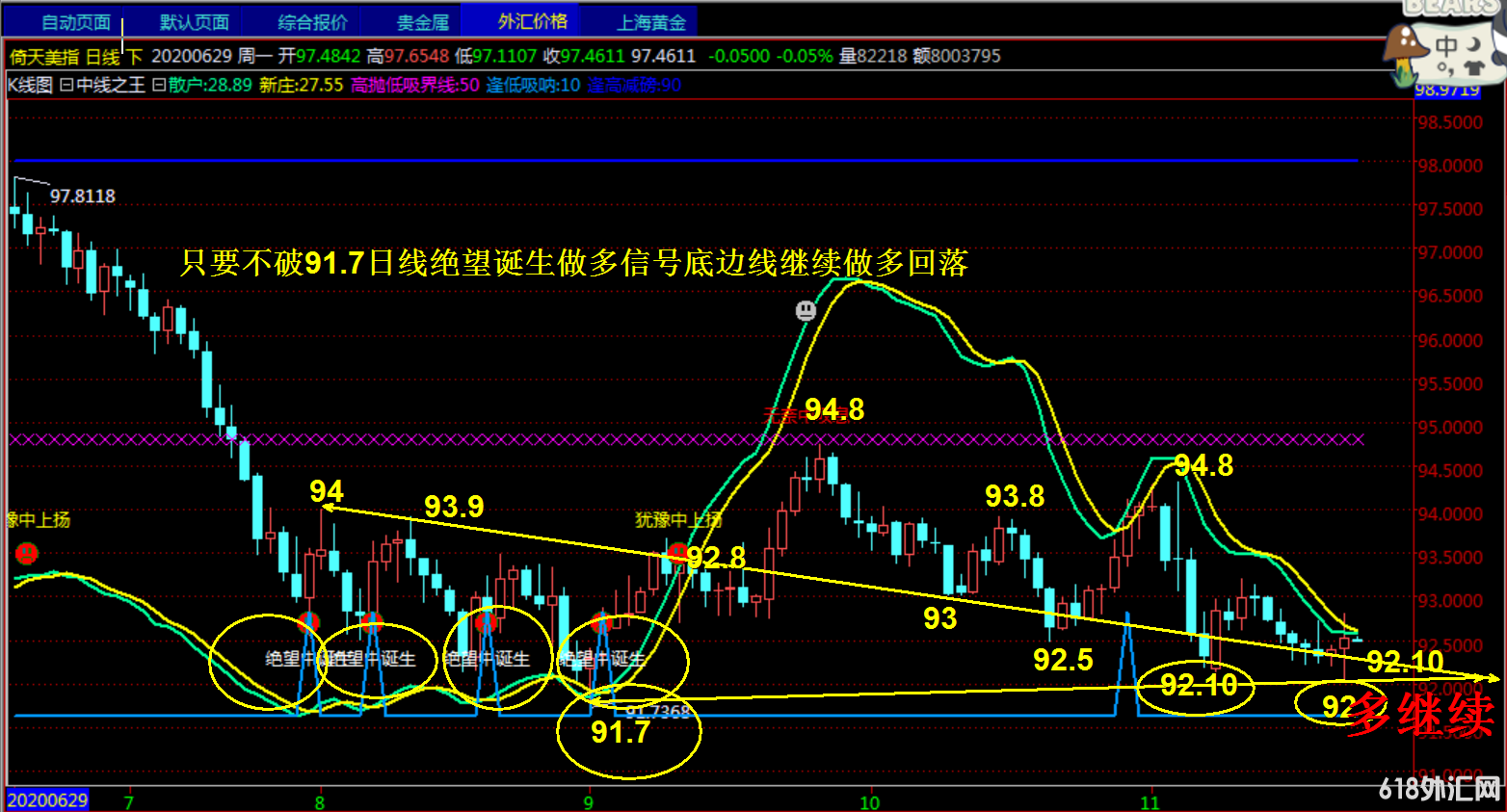
Task: Toggle the punctuation mode icon in input bar
Action: click(1445, 68)
